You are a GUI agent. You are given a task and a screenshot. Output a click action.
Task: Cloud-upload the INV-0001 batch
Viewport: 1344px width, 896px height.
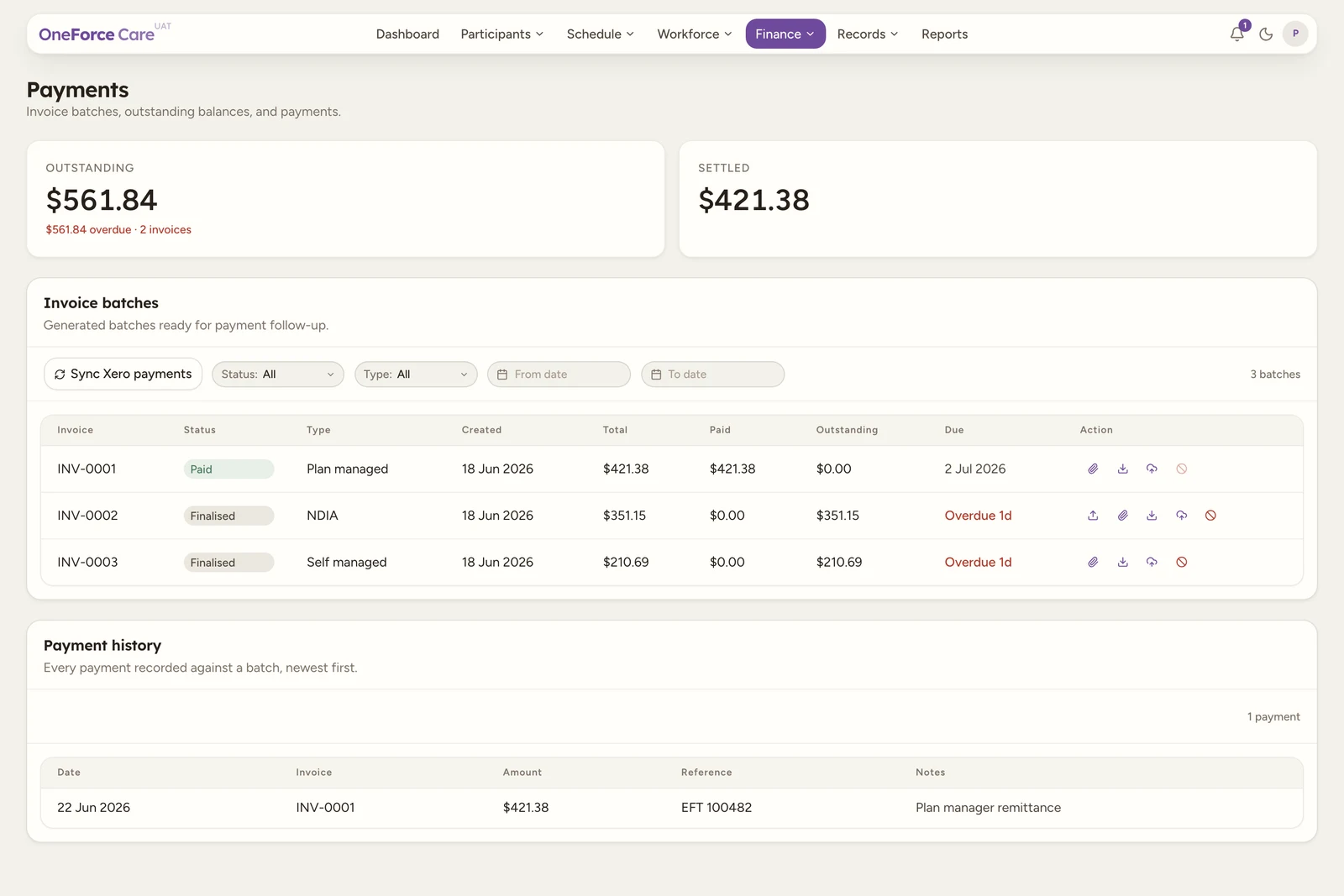1152,469
